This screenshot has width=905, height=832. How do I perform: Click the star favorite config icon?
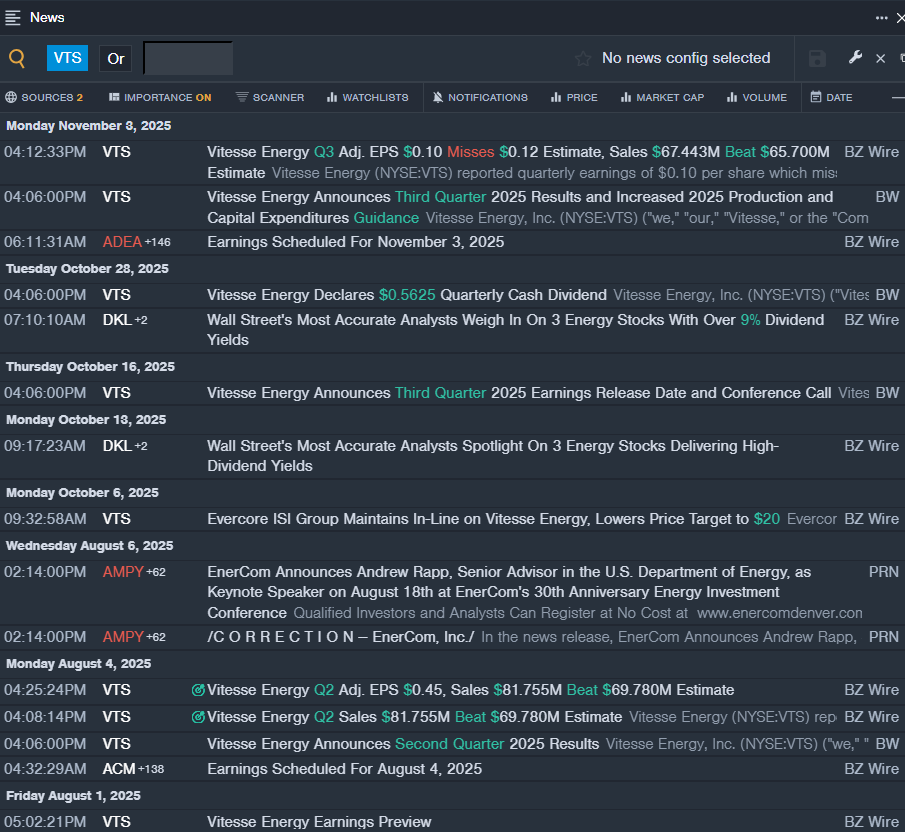pyautogui.click(x=583, y=58)
